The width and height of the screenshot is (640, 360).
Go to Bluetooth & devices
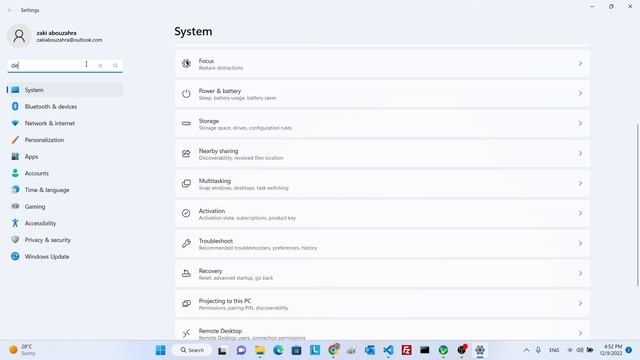coord(65,107)
